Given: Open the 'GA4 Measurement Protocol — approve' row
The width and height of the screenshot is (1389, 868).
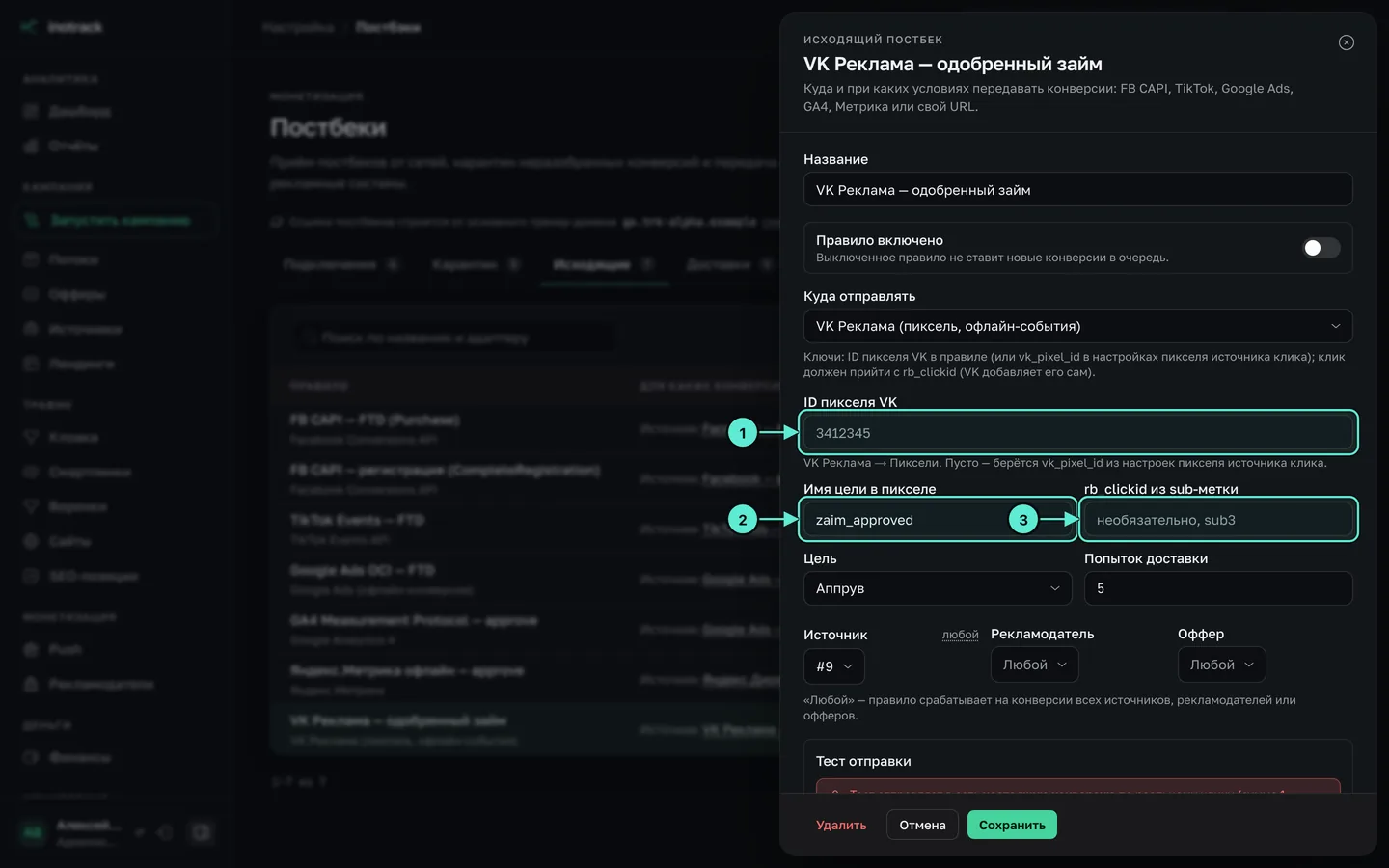Looking at the screenshot, I should [x=526, y=629].
